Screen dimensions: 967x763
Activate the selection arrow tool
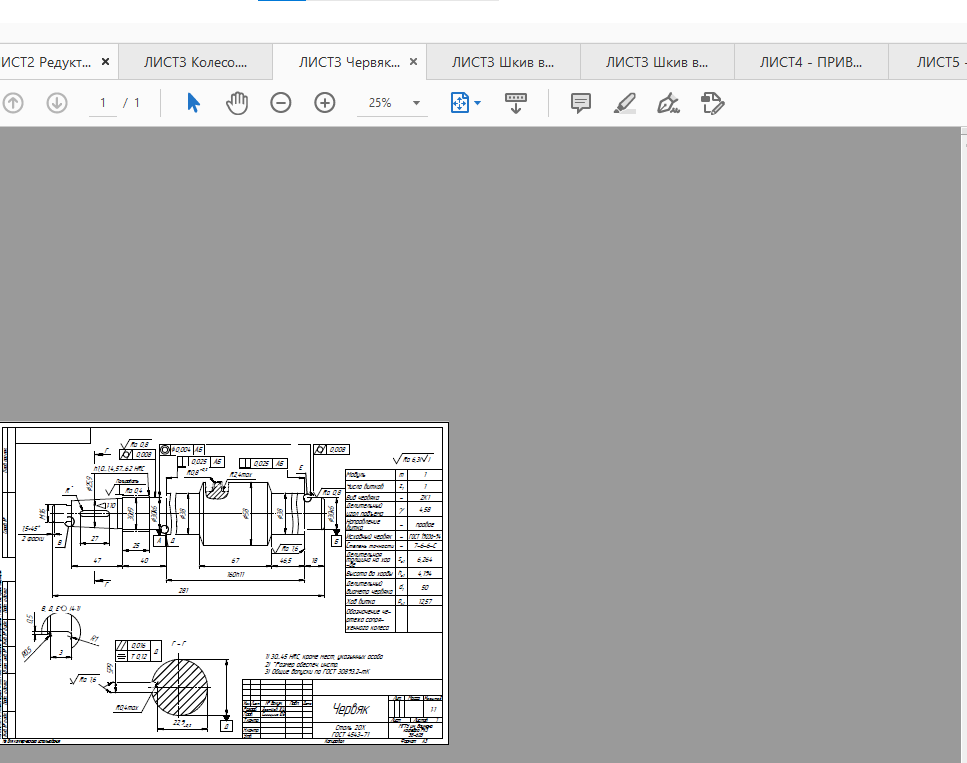(x=194, y=103)
